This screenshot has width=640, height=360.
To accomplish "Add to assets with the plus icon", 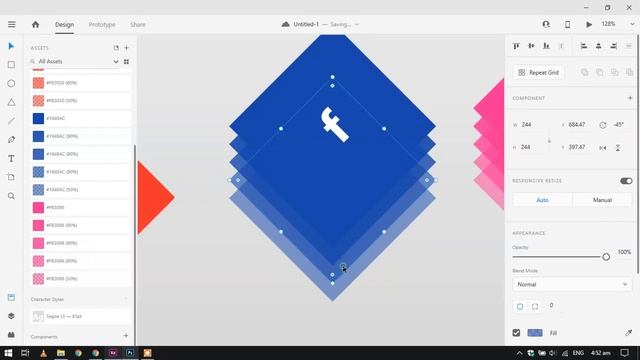I will (127, 48).
